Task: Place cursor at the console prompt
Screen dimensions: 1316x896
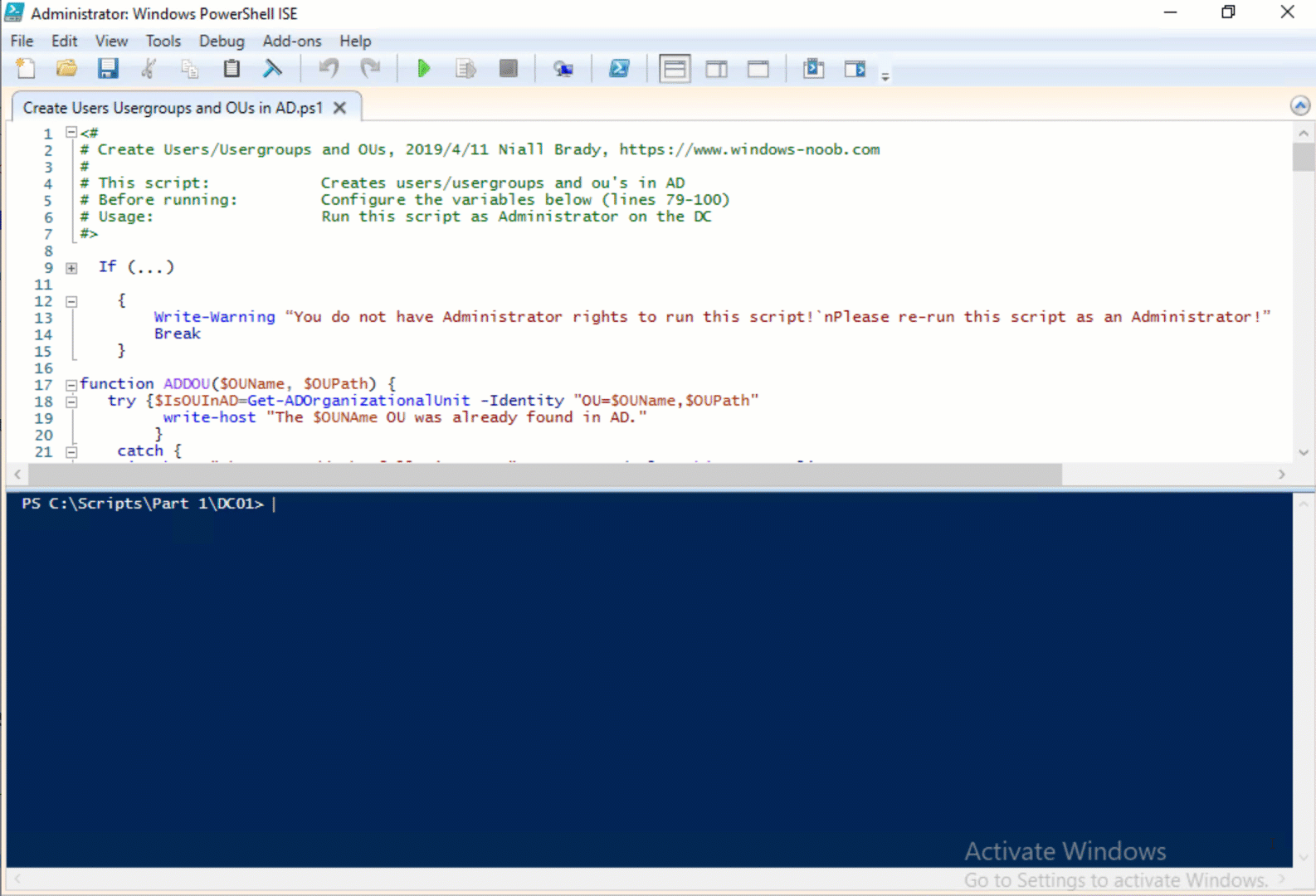Action: (274, 504)
